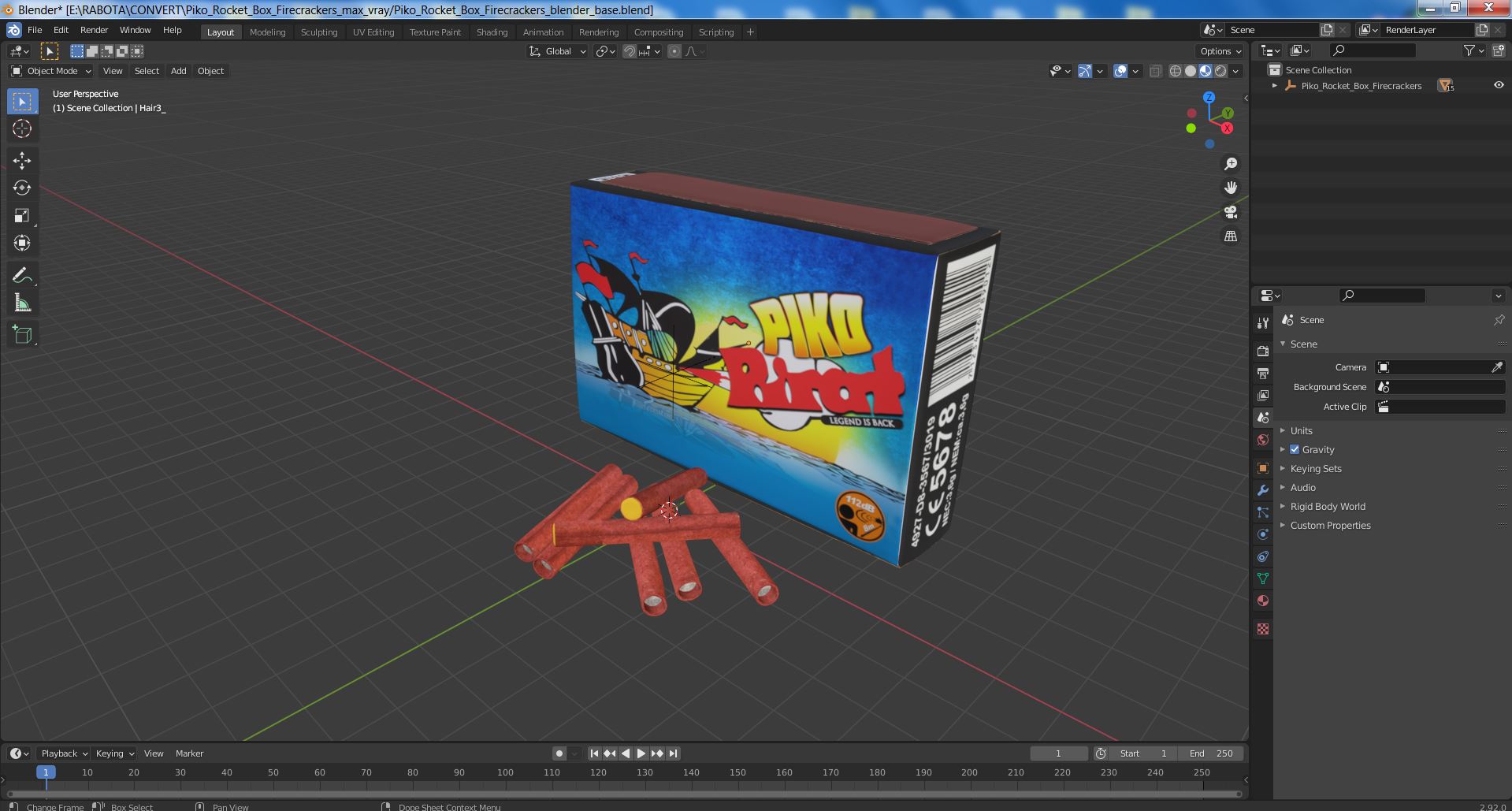This screenshot has width=1512, height=811.
Task: Open the Options dropdown in viewport
Action: tap(1220, 51)
